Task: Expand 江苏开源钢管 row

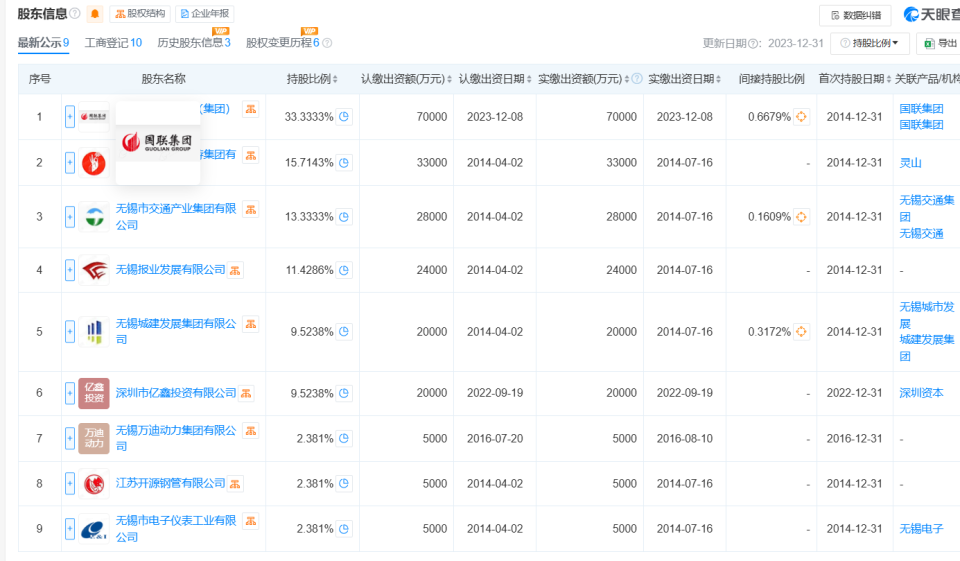Action: click(x=70, y=484)
